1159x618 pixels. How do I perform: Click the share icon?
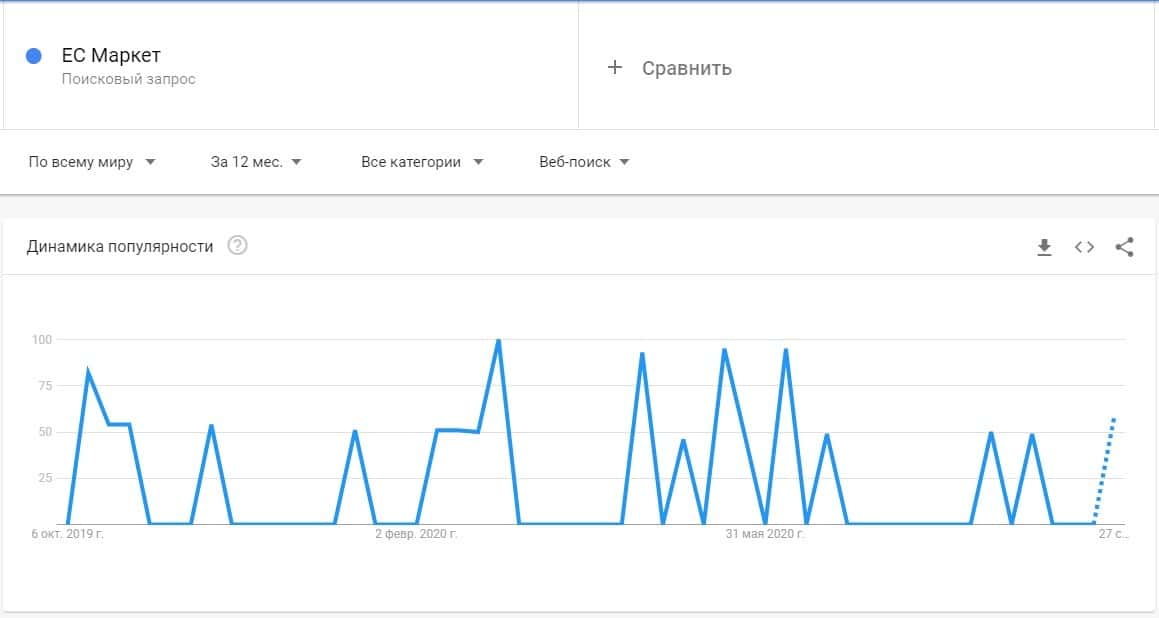click(1124, 247)
